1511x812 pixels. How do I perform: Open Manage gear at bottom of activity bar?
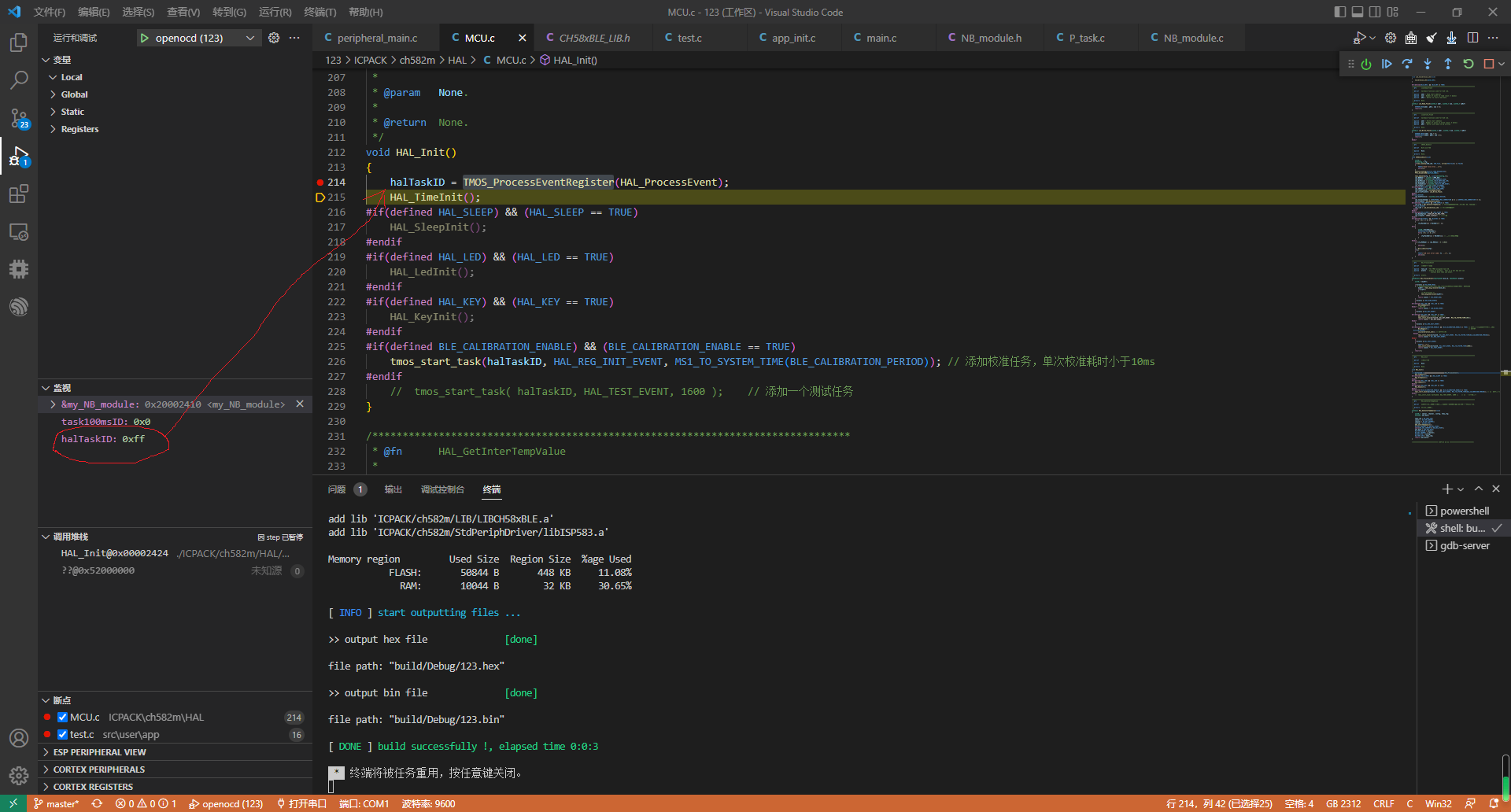coord(19,776)
